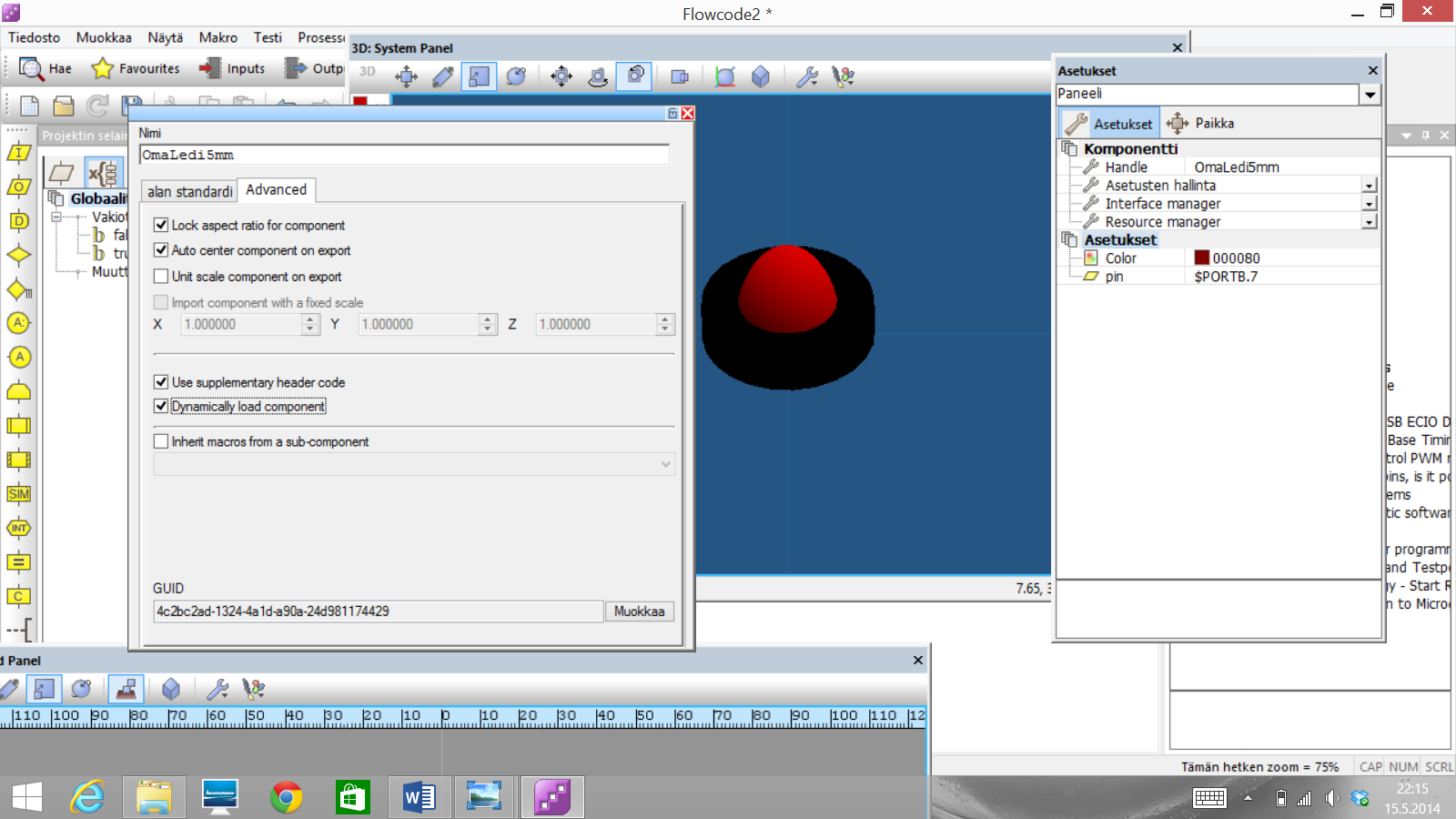Screen dimensions: 1456x819
Task: Choose the Decision diamond icon
Action: pyautogui.click(x=19, y=255)
